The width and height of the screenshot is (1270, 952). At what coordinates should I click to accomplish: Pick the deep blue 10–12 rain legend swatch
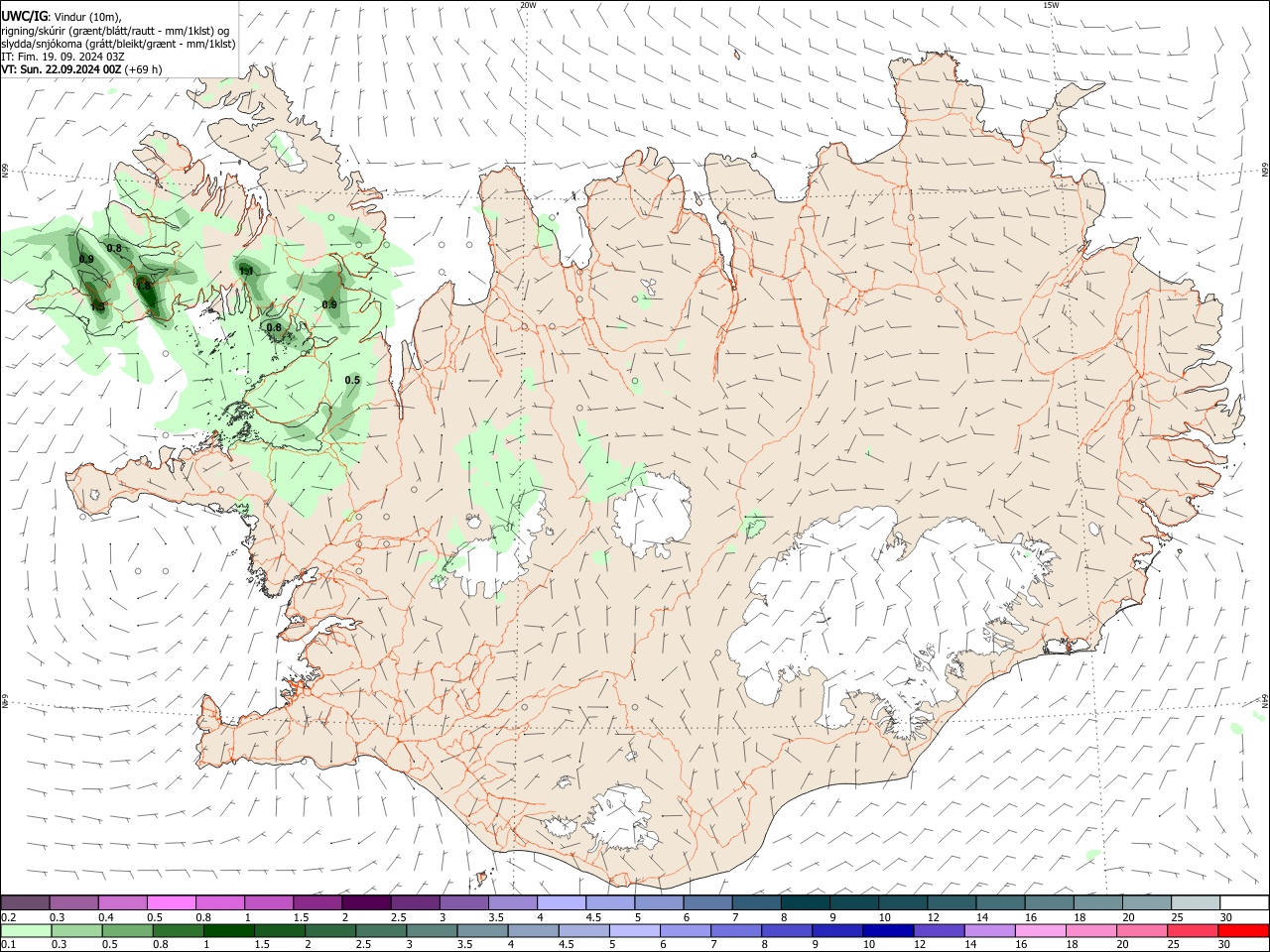pos(889,930)
